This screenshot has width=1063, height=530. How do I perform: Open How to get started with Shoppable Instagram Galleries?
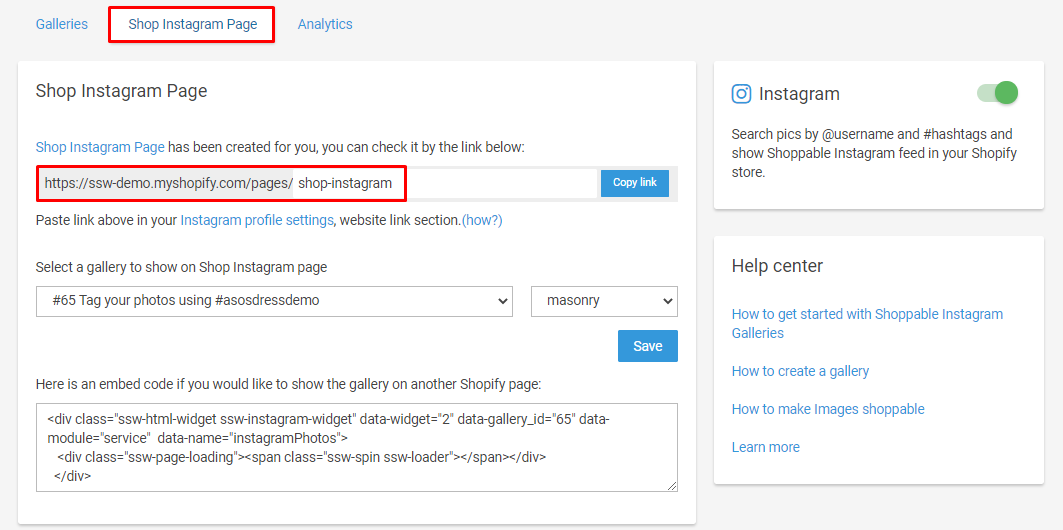pyautogui.click(x=867, y=323)
